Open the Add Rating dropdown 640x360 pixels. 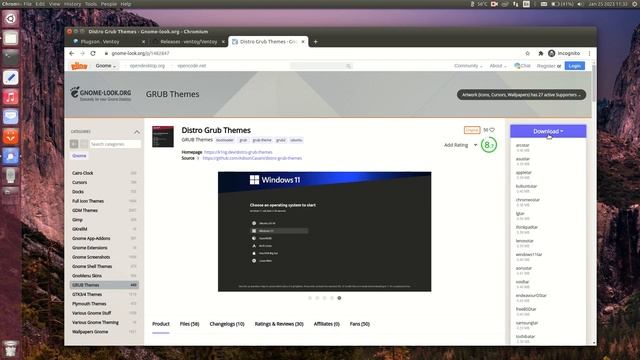pos(460,145)
